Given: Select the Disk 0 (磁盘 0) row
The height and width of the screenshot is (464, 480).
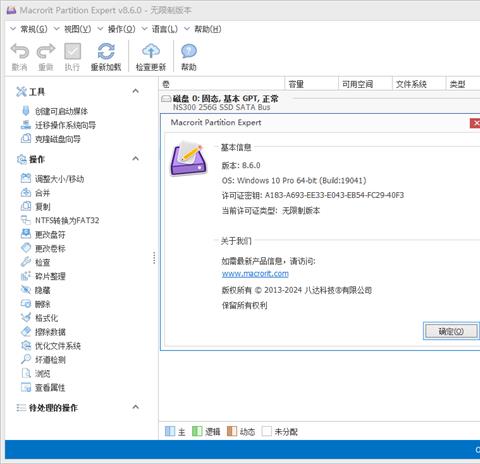Looking at the screenshot, I should click(x=320, y=102).
